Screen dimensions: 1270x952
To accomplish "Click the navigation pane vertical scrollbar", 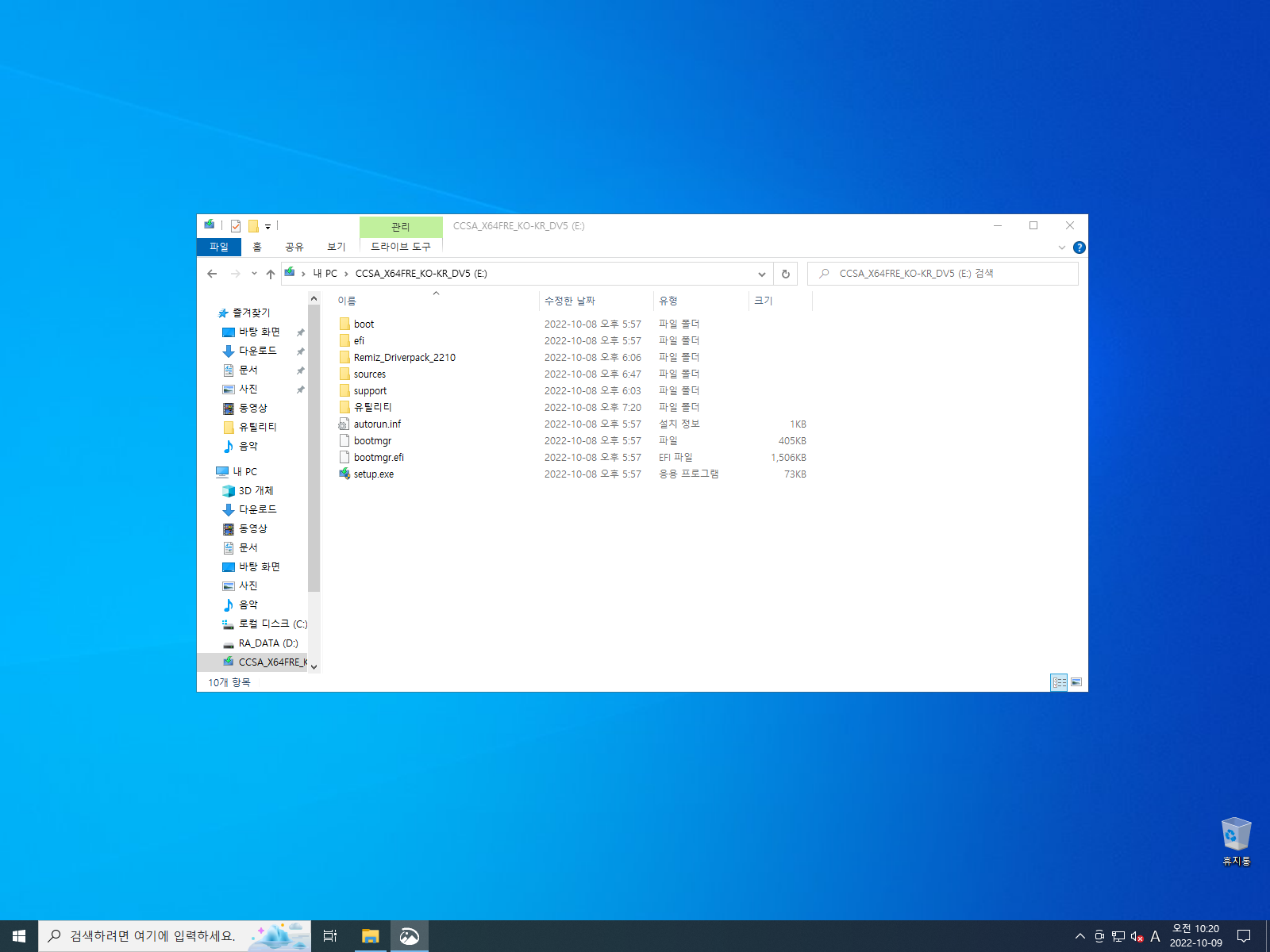I will pos(314,482).
